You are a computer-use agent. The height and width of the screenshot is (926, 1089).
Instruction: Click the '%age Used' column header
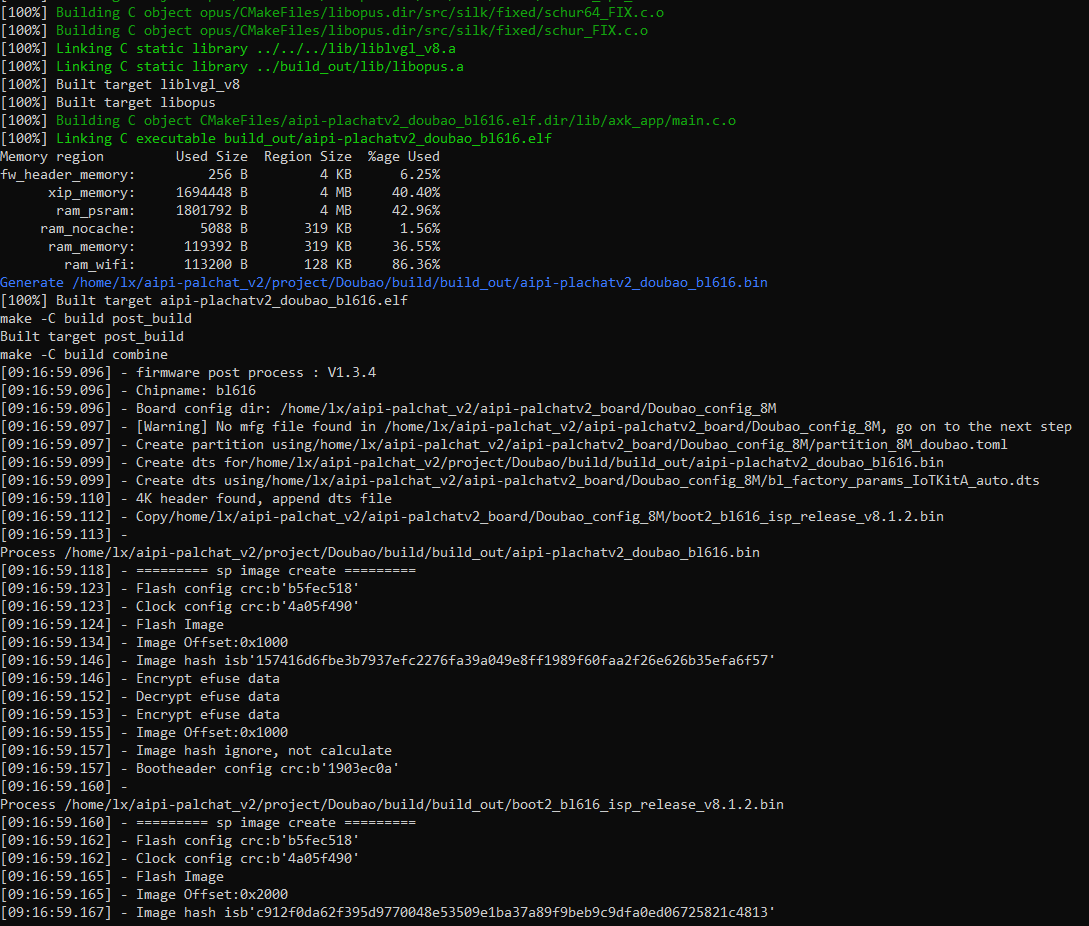click(x=404, y=156)
